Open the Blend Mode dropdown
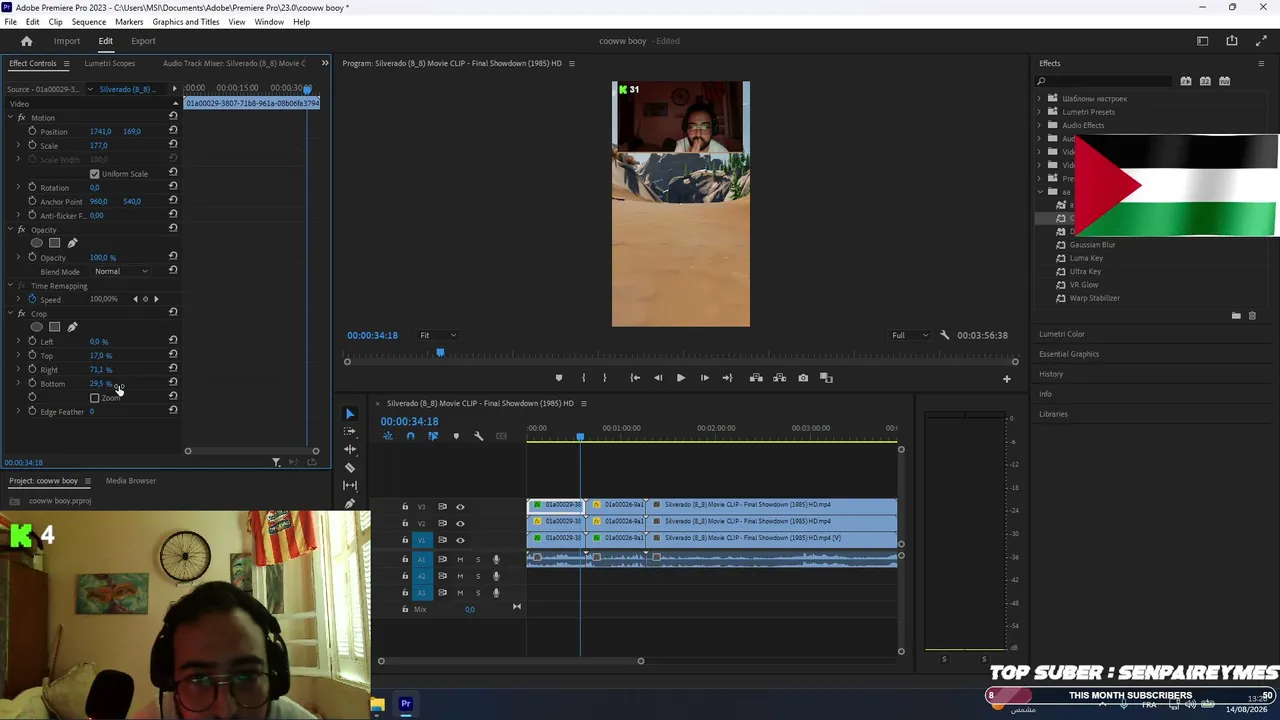This screenshot has height=720, width=1280. pos(121,271)
